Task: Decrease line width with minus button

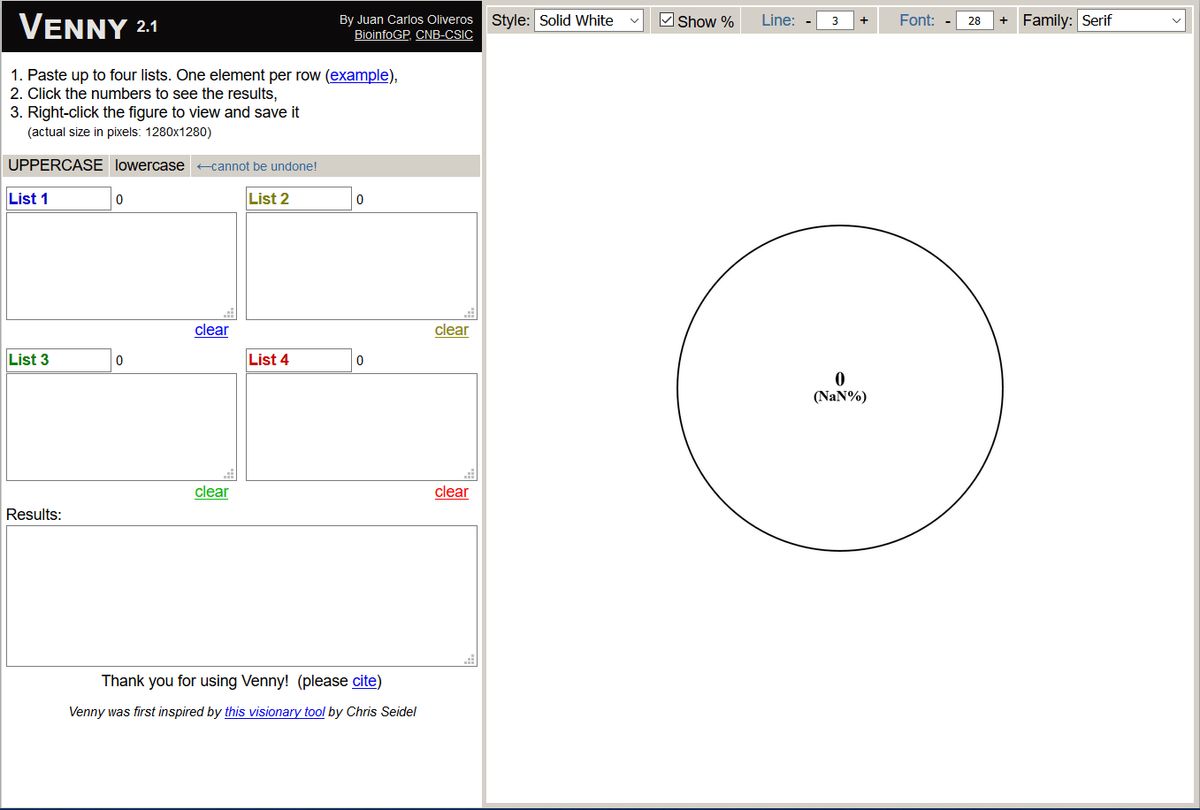Action: point(808,21)
